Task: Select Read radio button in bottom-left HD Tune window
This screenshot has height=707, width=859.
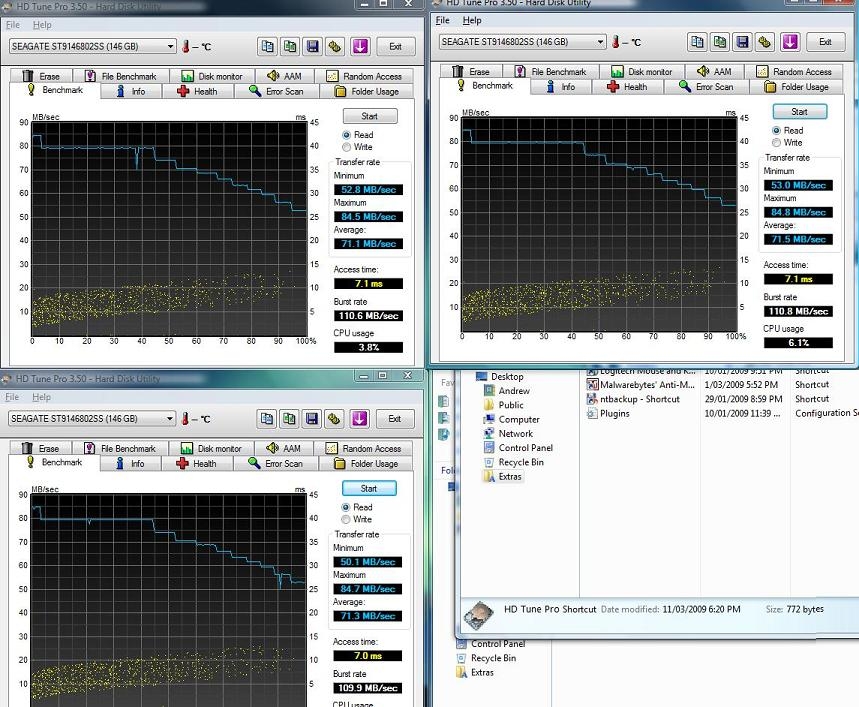Action: (x=346, y=507)
